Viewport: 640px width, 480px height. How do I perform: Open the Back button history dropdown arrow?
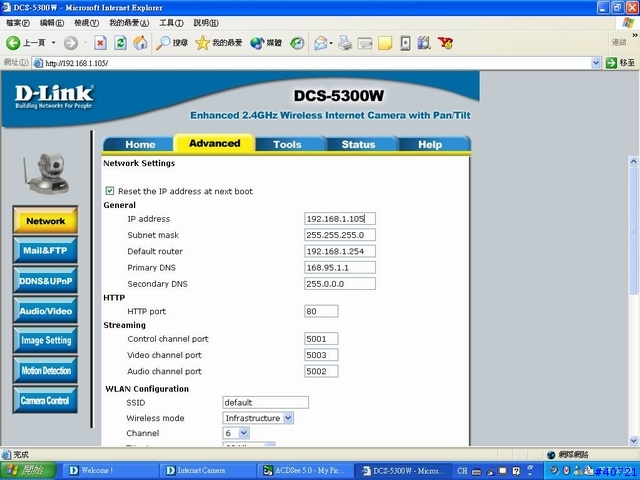pos(53,43)
